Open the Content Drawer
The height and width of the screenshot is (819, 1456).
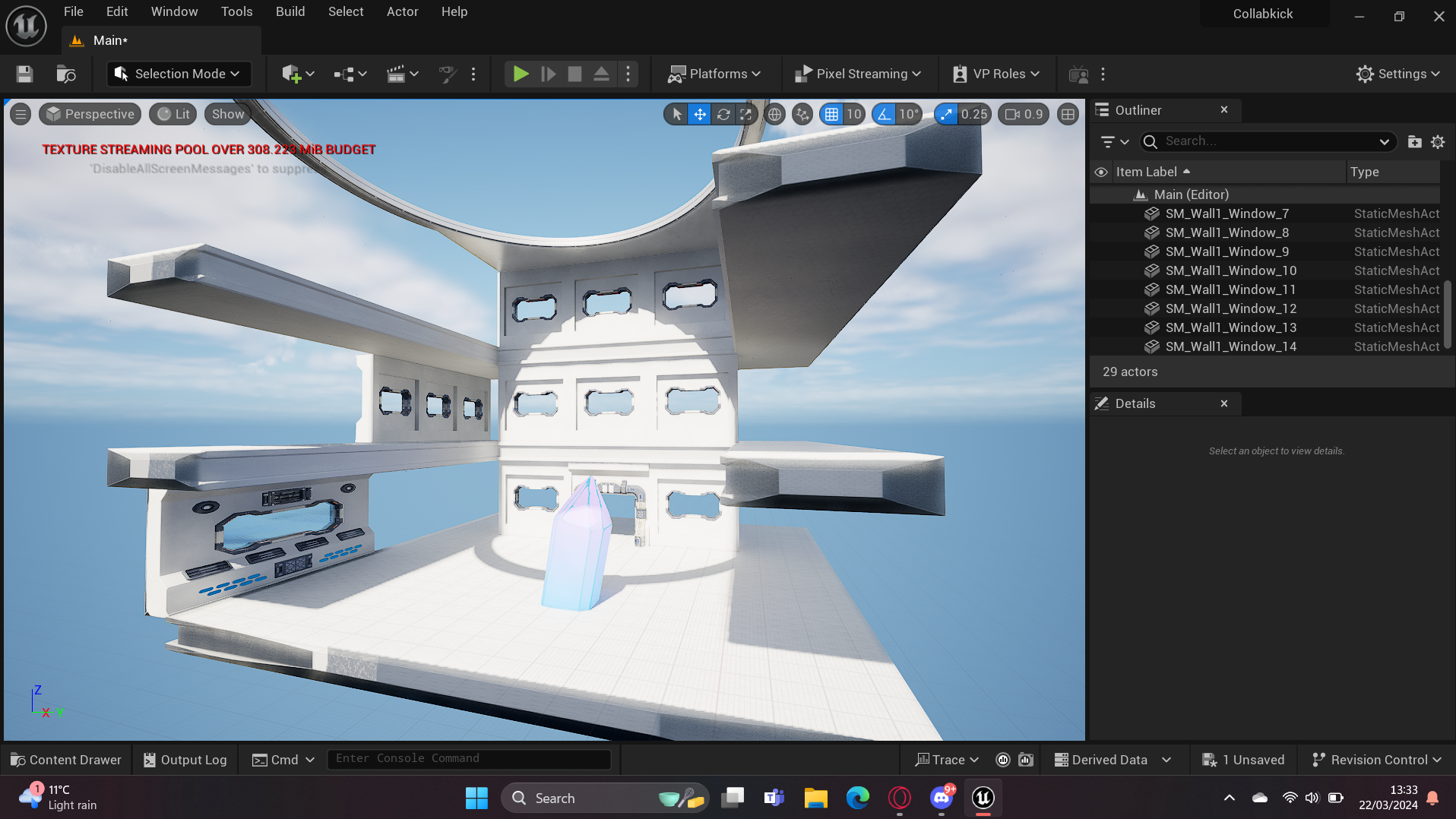pos(66,760)
